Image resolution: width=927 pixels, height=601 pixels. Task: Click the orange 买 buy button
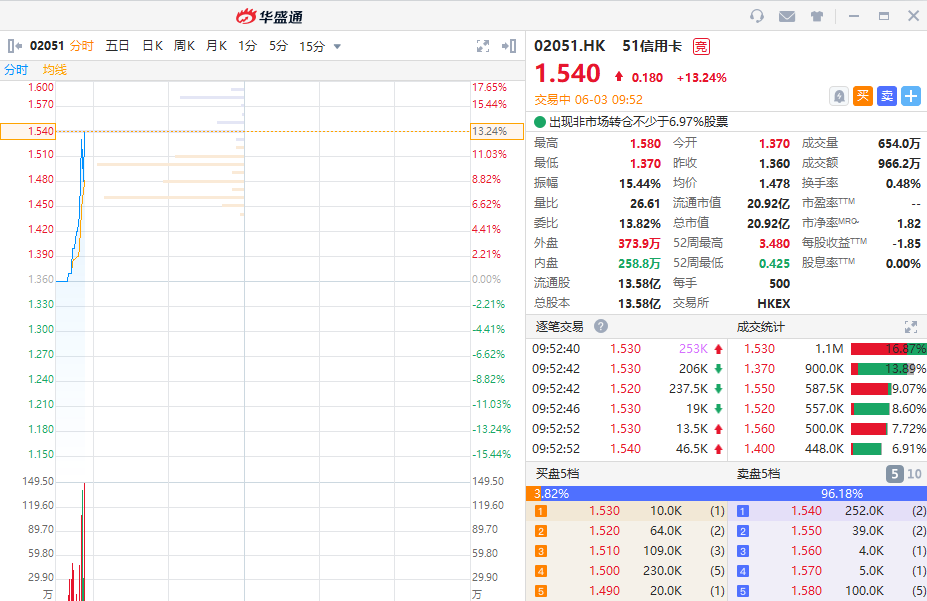pos(863,96)
